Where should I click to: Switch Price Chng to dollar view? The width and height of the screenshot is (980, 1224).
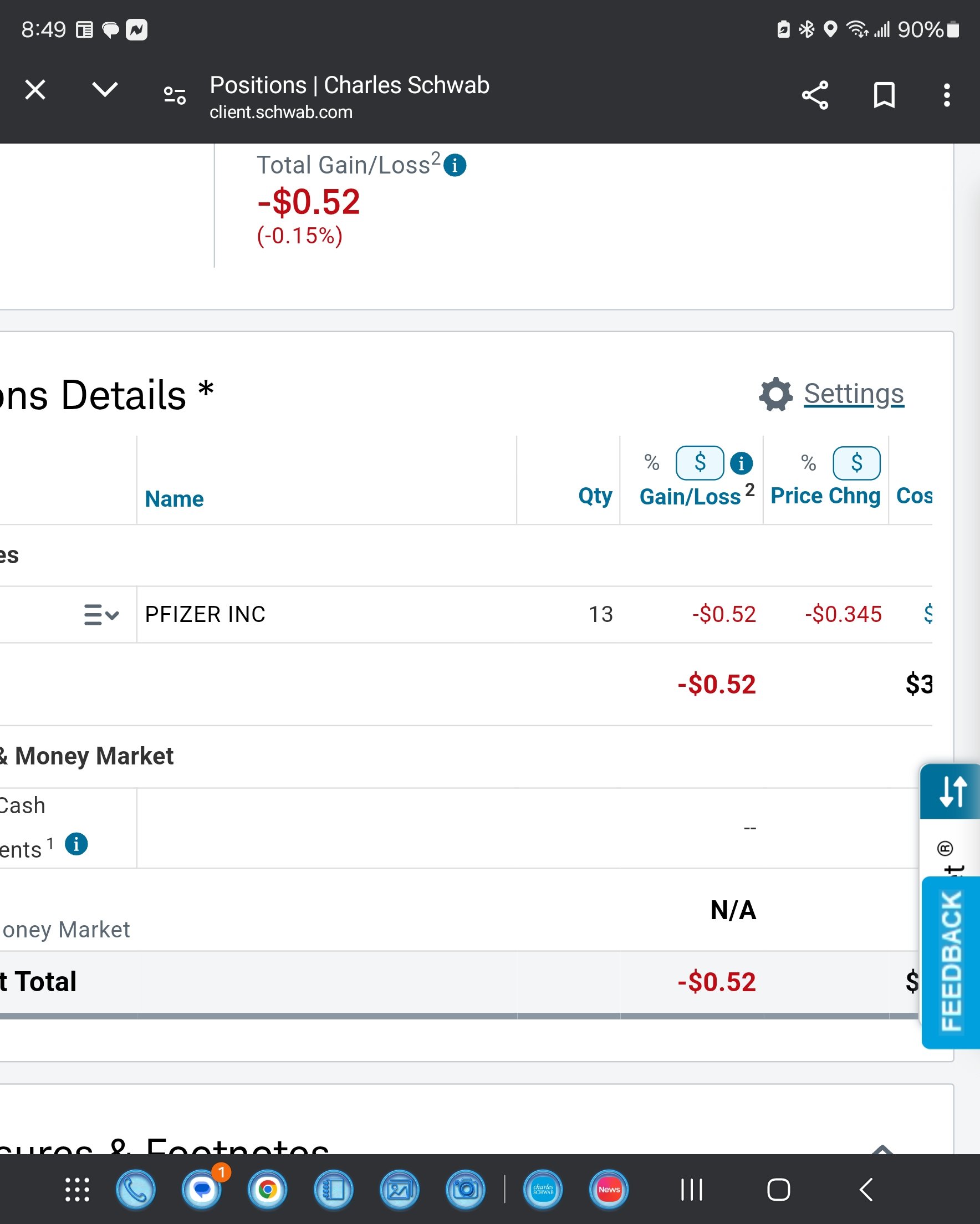click(856, 463)
